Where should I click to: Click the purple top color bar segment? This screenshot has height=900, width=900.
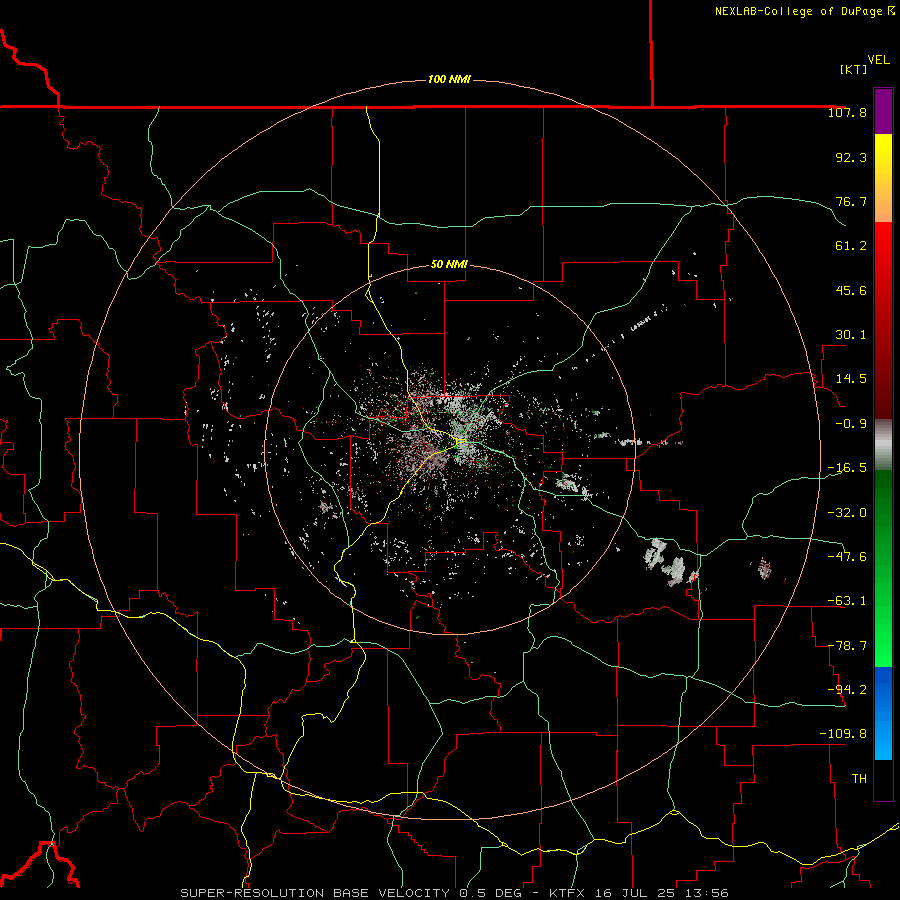pos(883,111)
